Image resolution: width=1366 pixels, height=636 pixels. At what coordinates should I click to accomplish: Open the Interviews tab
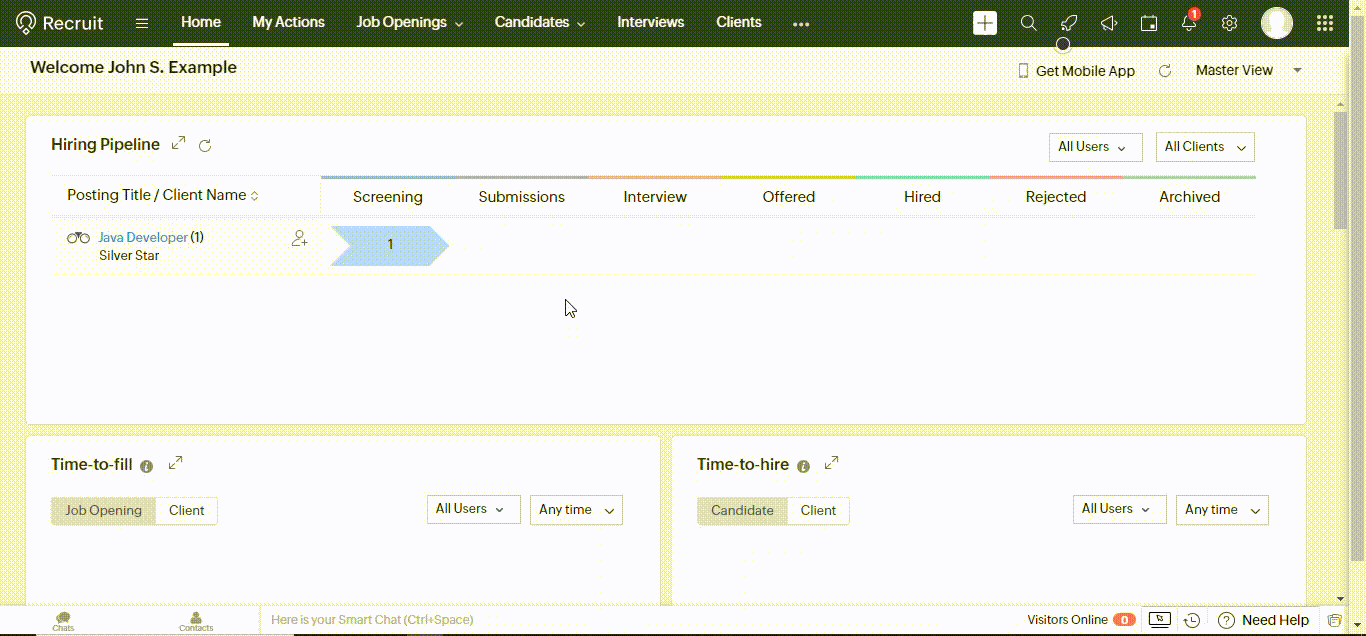pos(650,22)
